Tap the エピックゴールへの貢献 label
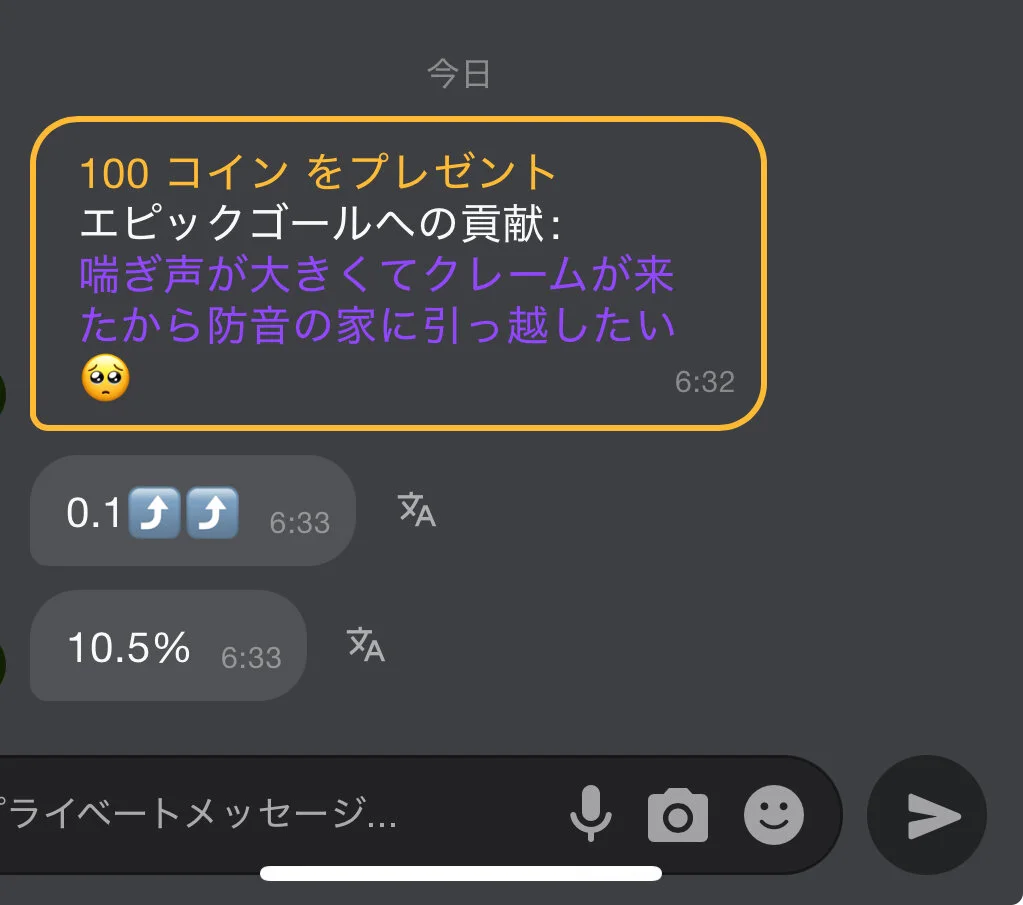Viewport: 1023px width, 905px height. 319,223
